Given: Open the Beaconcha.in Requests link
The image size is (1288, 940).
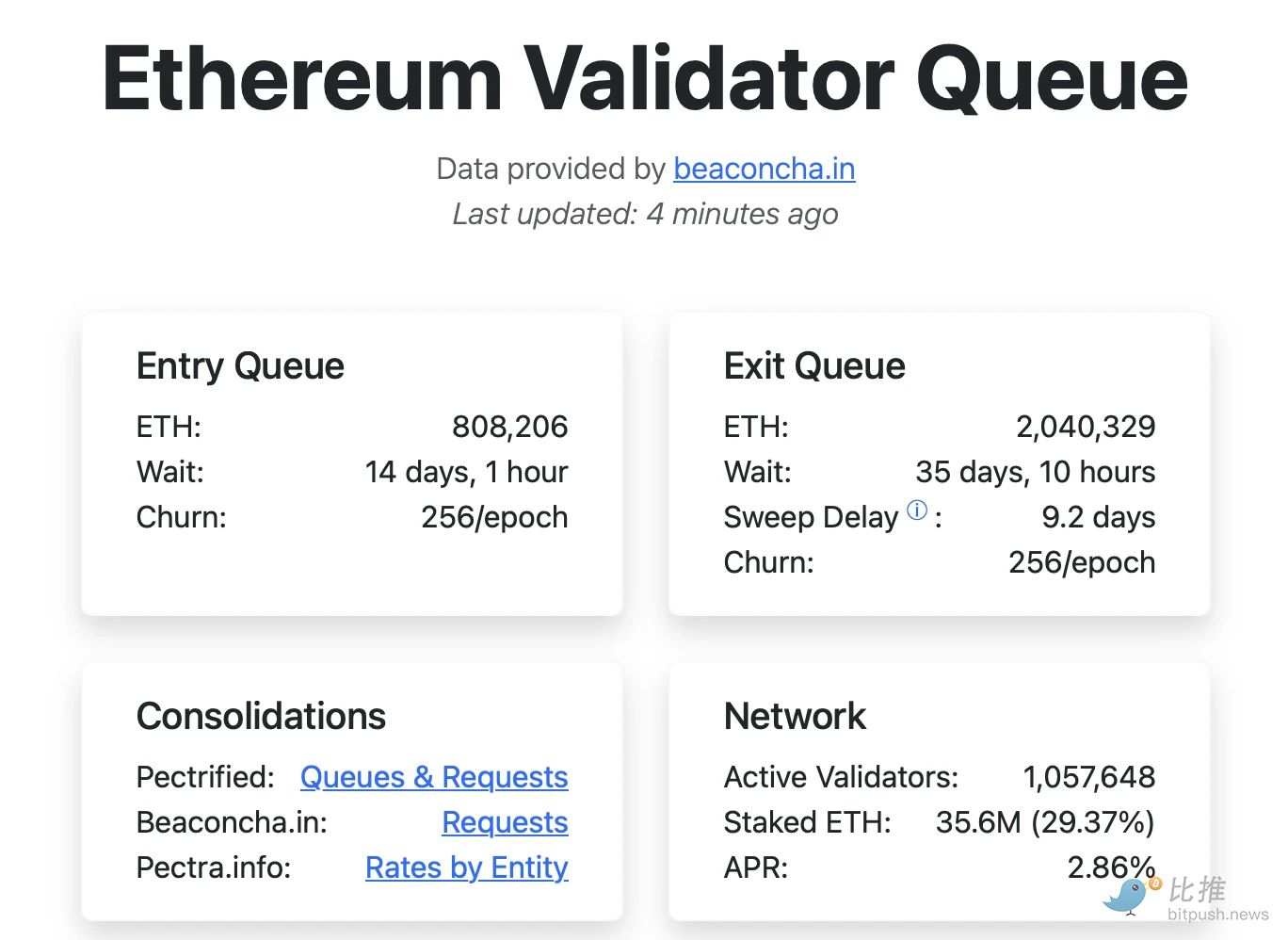Looking at the screenshot, I should [x=505, y=822].
